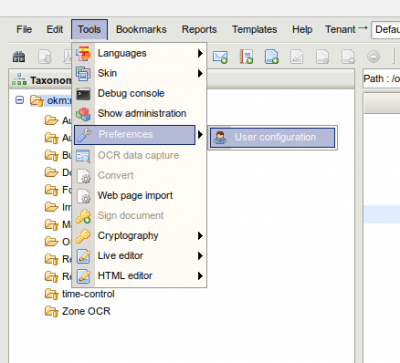
Task: Select User configuration submenu item
Action: (272, 137)
